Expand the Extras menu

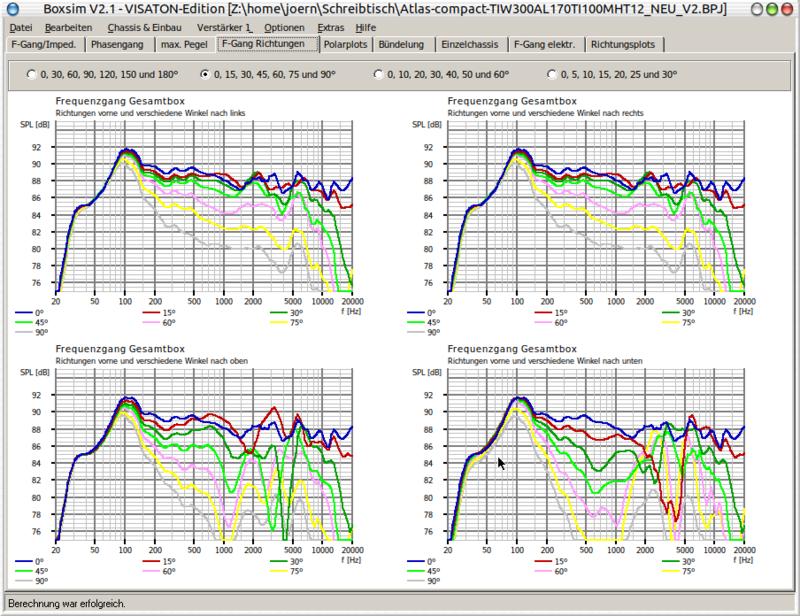pyautogui.click(x=331, y=28)
